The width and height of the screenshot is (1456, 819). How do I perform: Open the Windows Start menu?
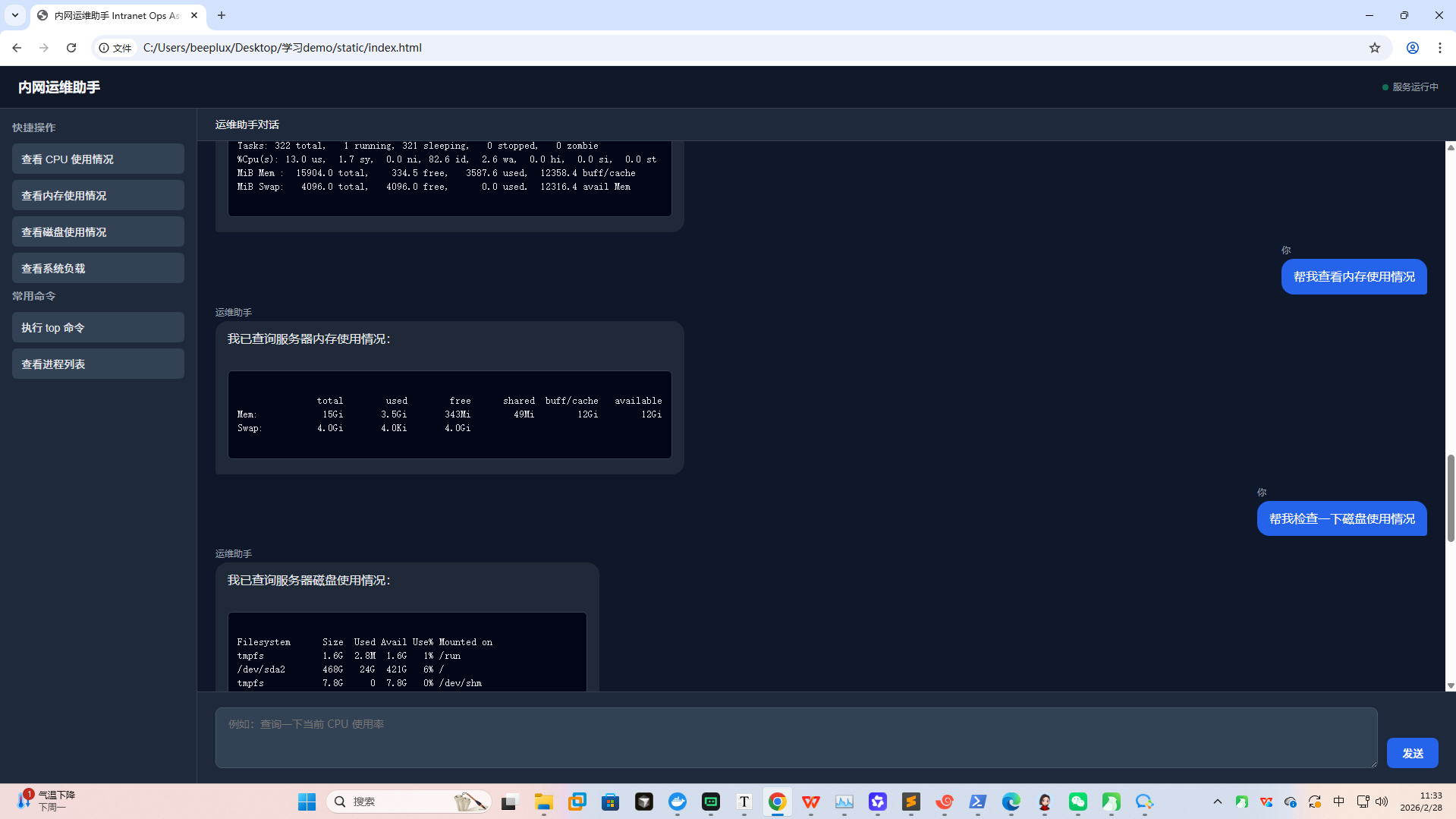(307, 802)
